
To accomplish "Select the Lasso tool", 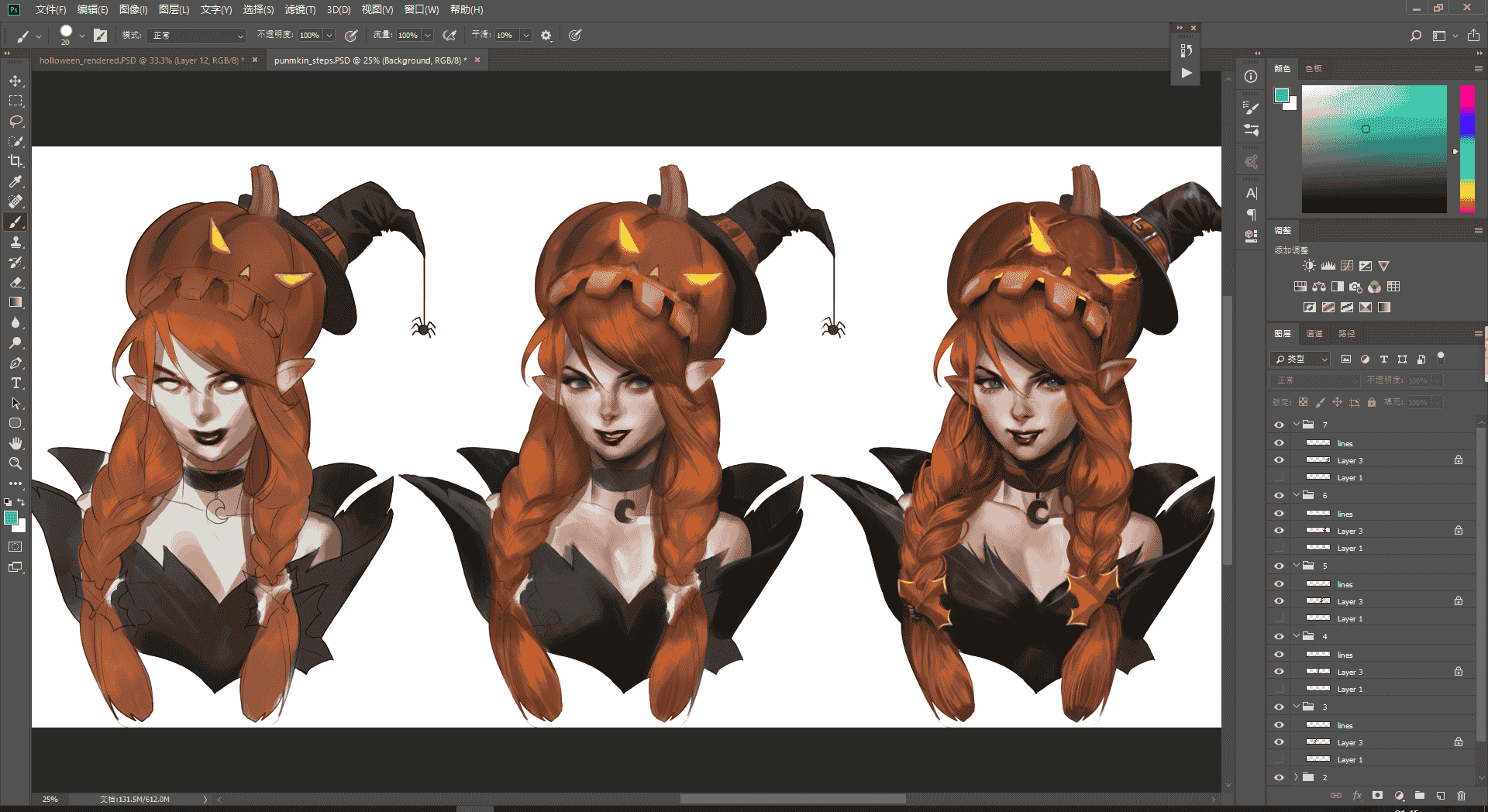I will click(x=15, y=121).
